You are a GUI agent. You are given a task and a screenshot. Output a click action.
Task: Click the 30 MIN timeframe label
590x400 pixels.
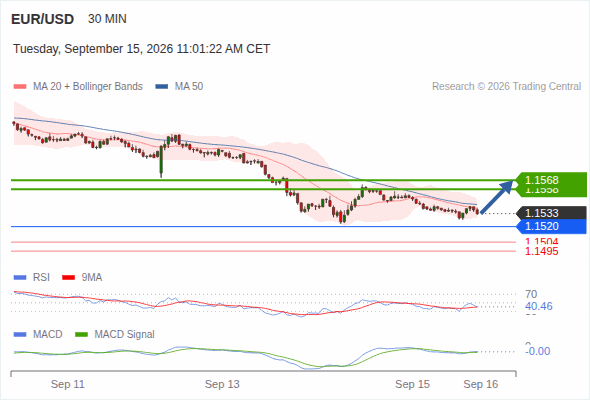click(x=107, y=19)
